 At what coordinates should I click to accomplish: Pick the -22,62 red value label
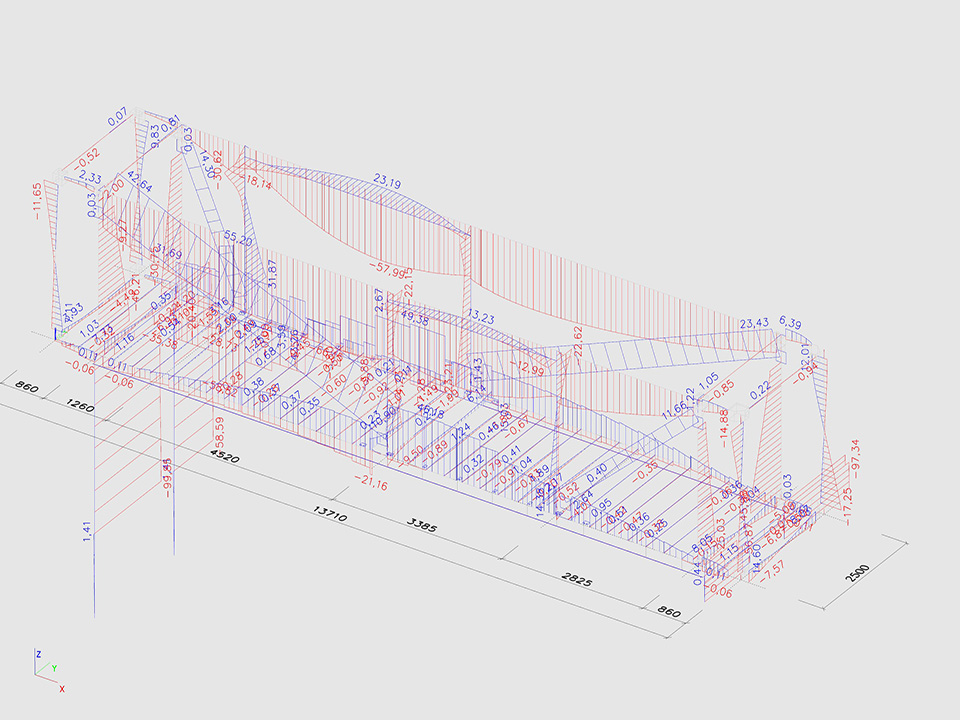click(x=577, y=347)
